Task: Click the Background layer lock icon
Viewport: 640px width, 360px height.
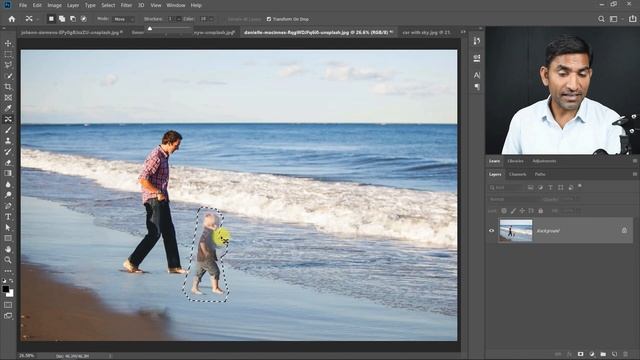Action: pos(624,231)
